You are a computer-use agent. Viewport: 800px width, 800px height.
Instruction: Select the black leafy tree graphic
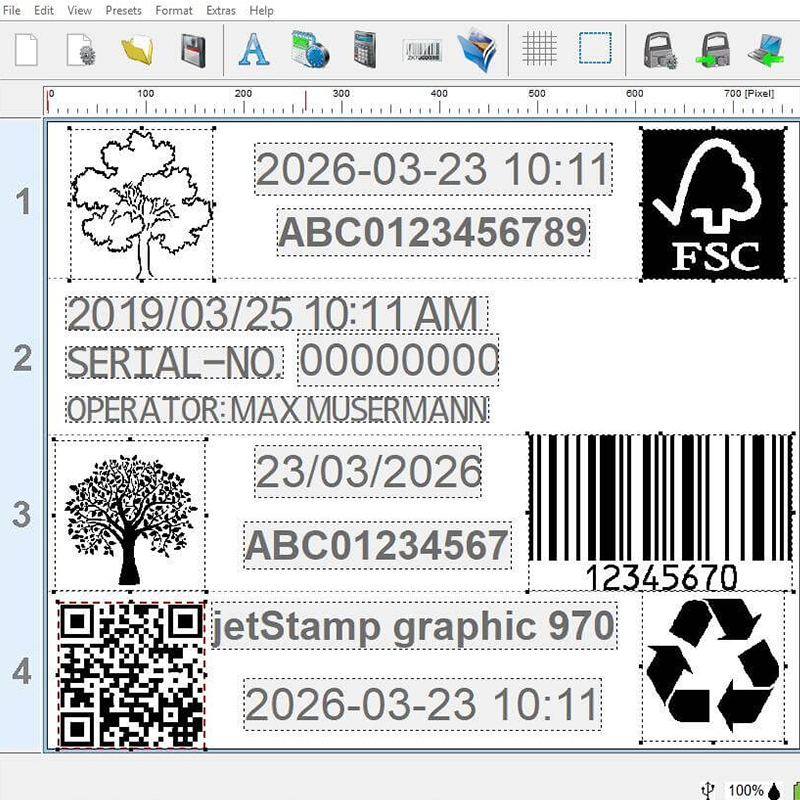130,515
